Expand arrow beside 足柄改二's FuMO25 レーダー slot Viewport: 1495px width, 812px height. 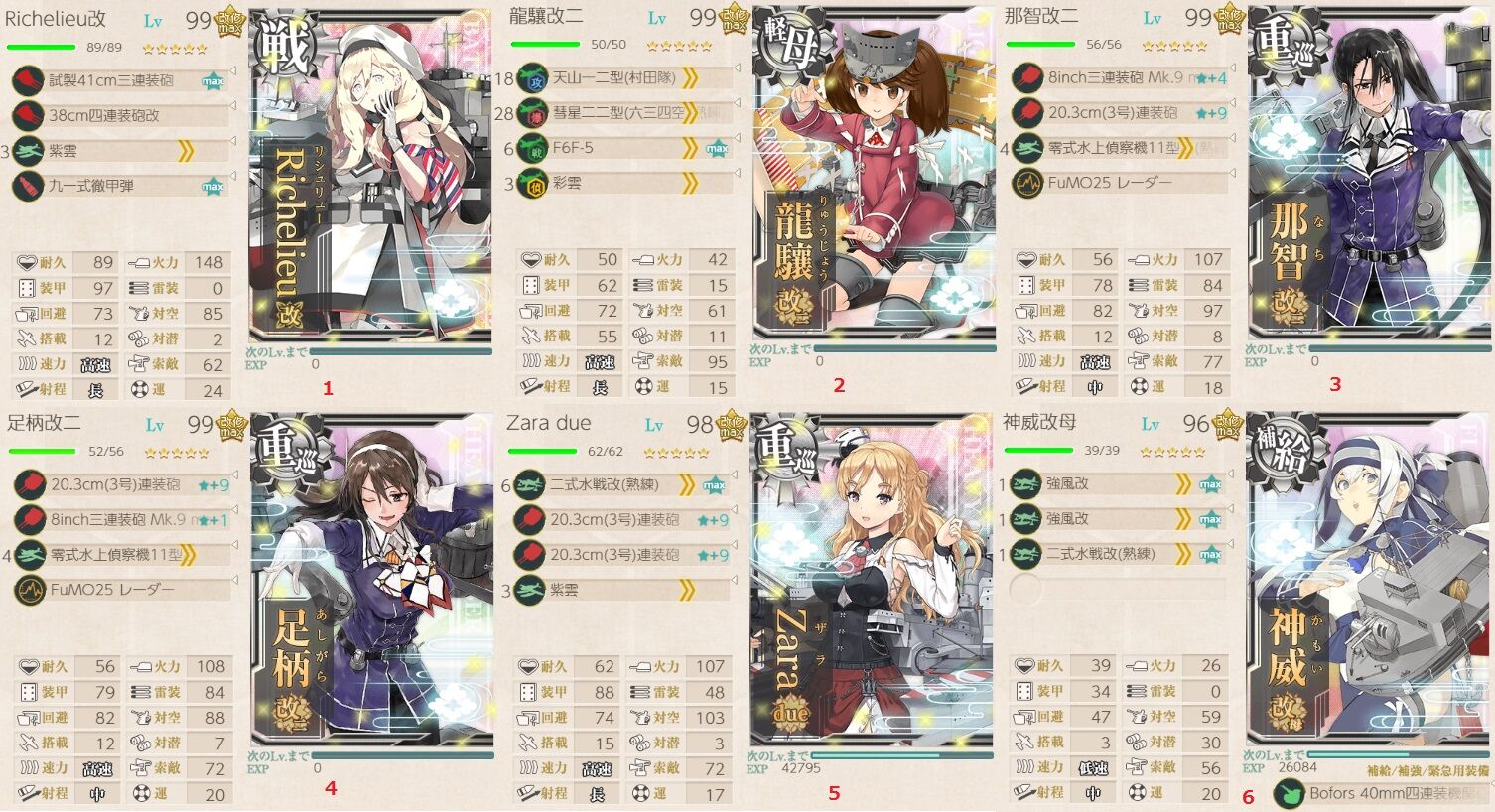pyautogui.click(x=235, y=581)
